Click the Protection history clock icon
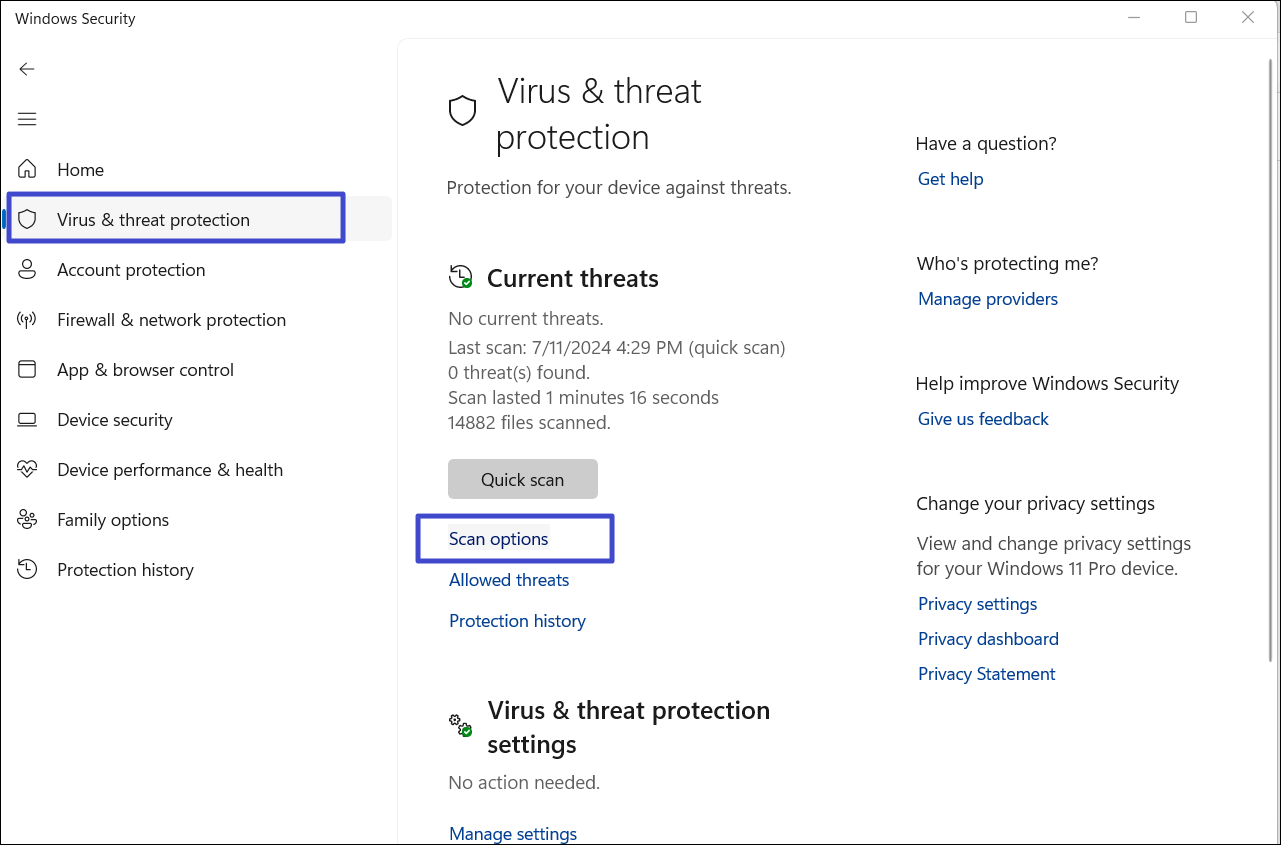1281x845 pixels. [x=27, y=570]
